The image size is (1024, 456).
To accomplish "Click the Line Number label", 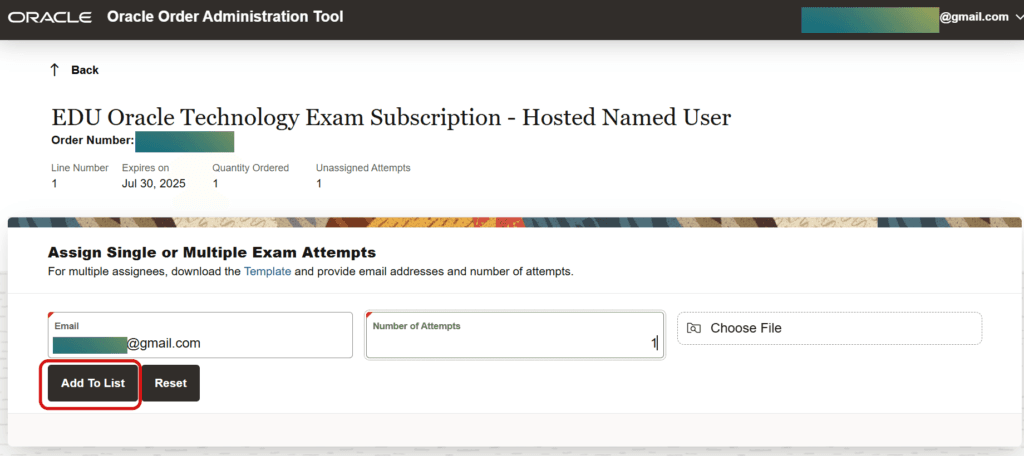I will point(80,168).
